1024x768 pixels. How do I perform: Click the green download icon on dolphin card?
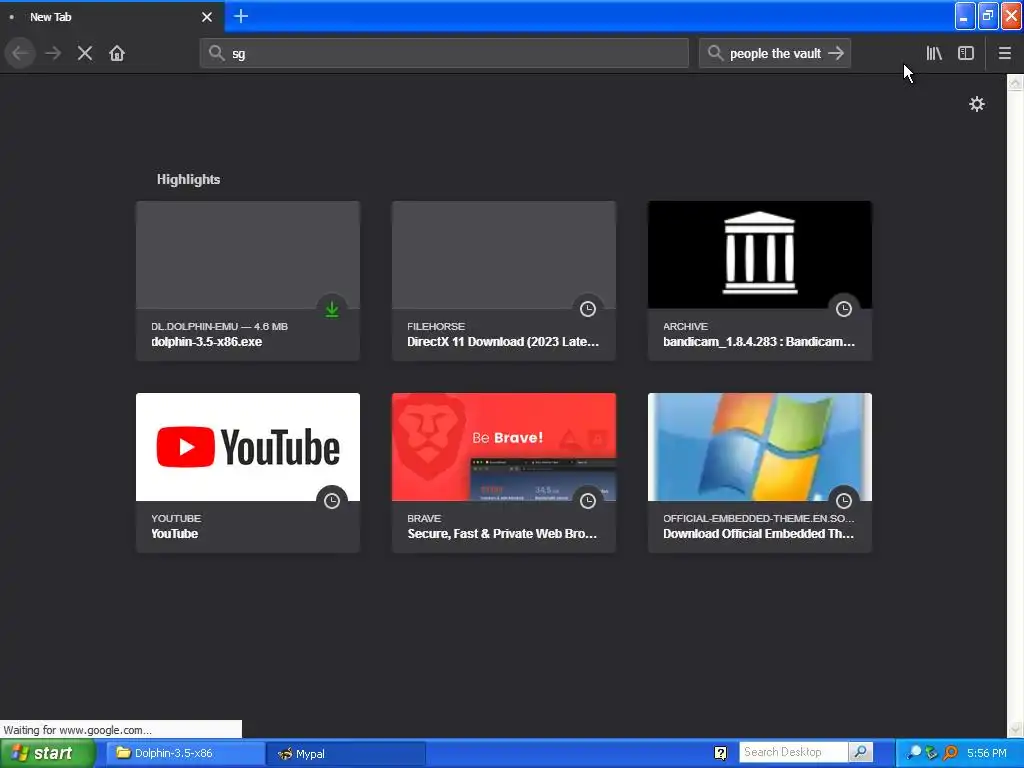coord(332,309)
